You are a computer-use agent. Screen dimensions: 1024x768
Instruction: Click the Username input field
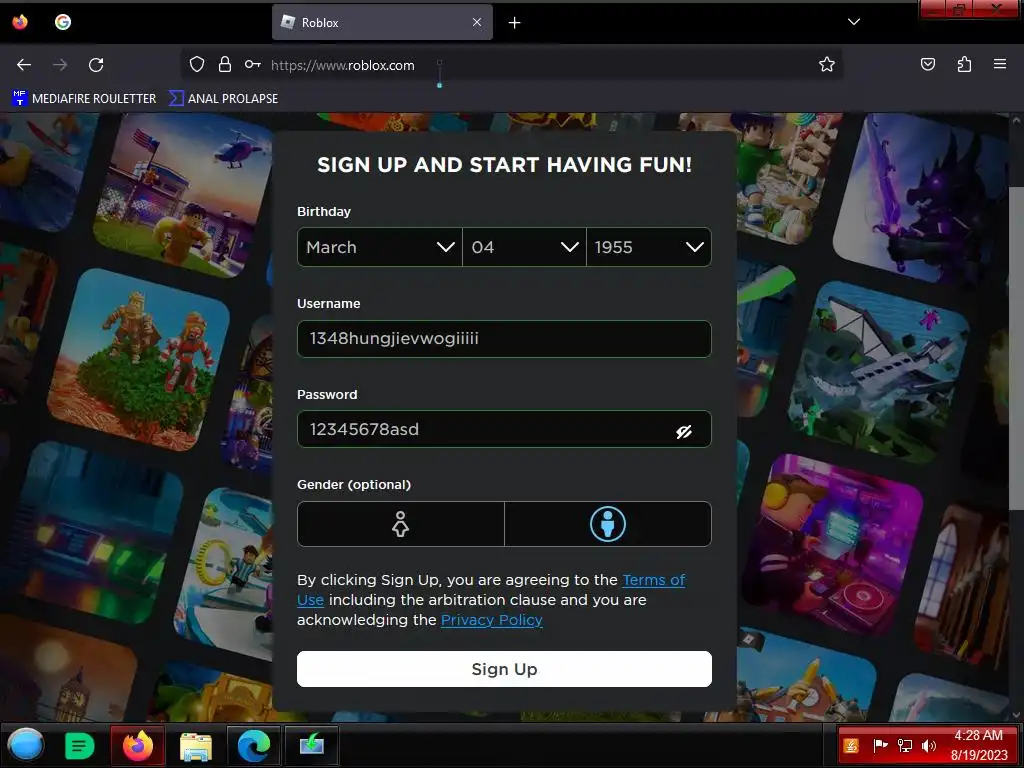point(504,339)
